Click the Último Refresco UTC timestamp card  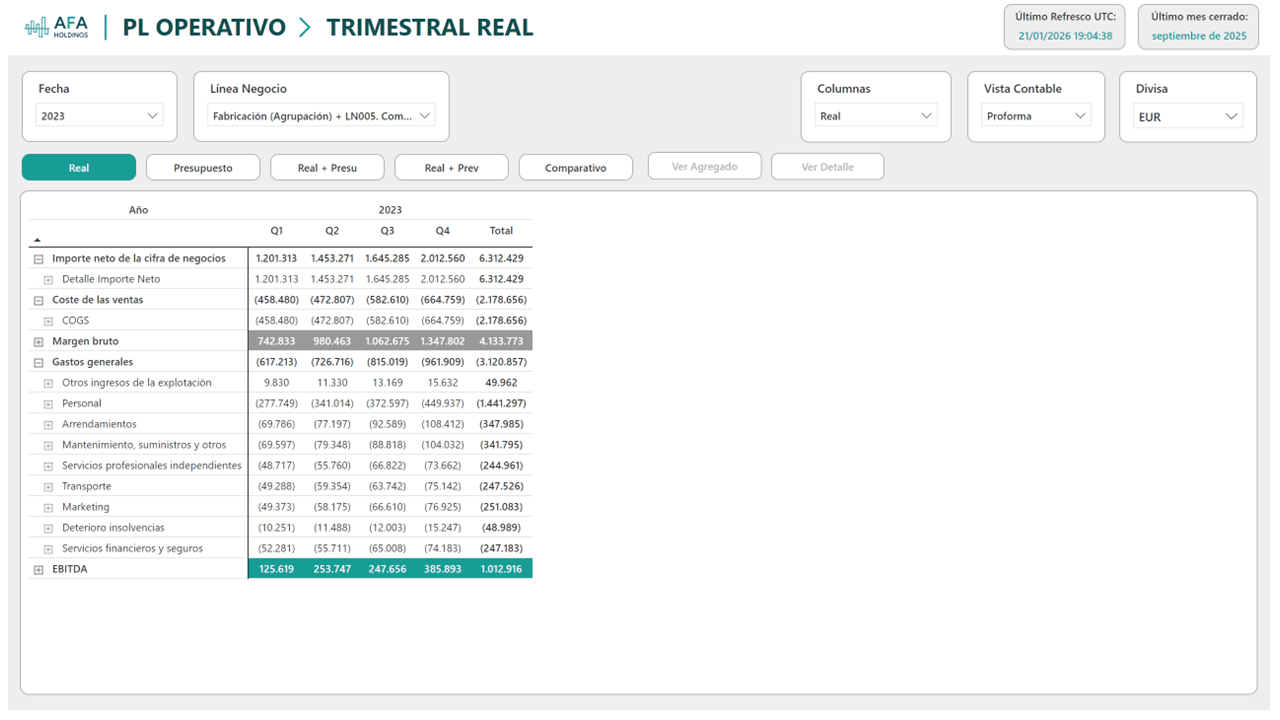1065,26
